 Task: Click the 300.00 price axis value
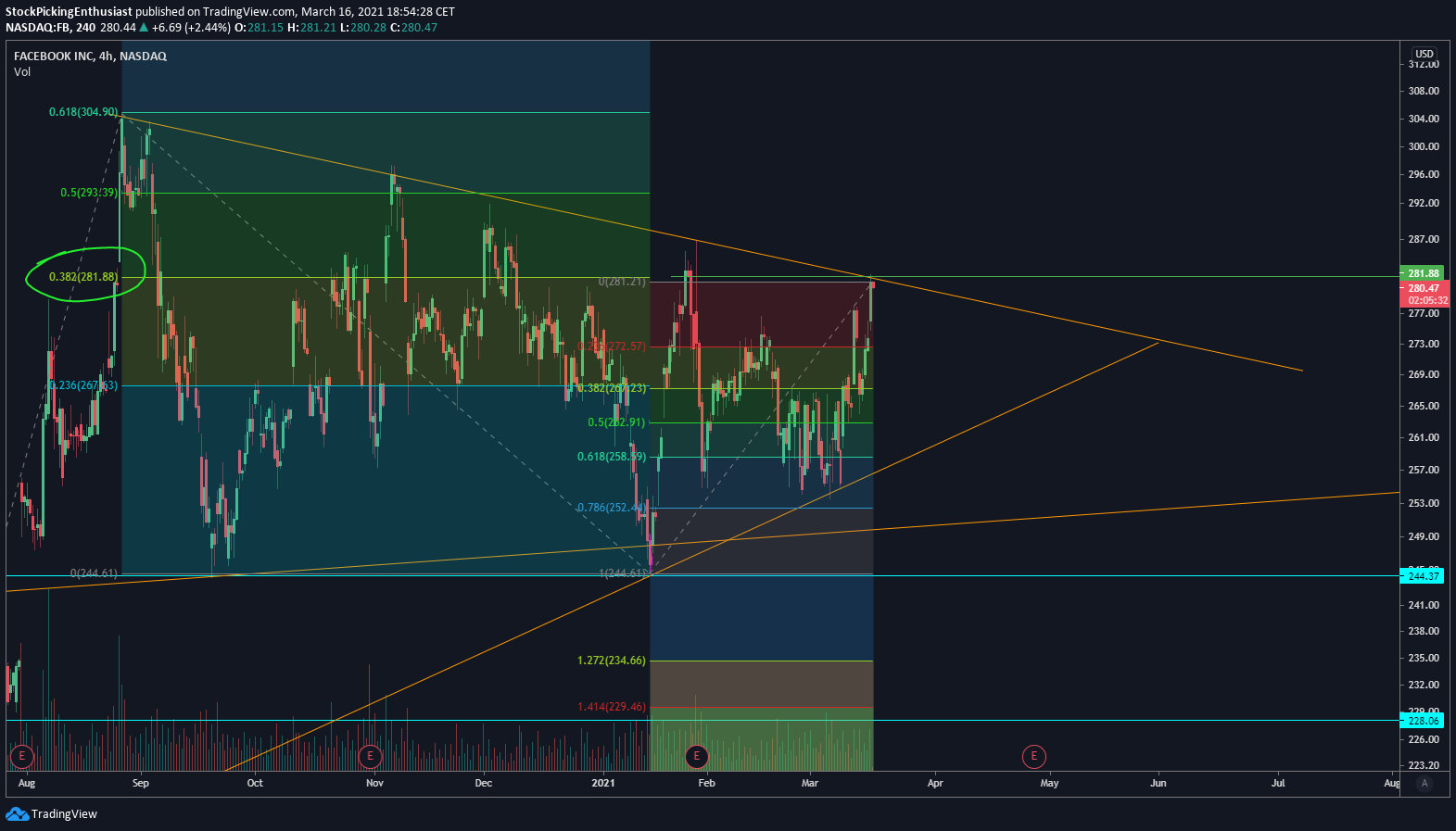click(x=1424, y=146)
